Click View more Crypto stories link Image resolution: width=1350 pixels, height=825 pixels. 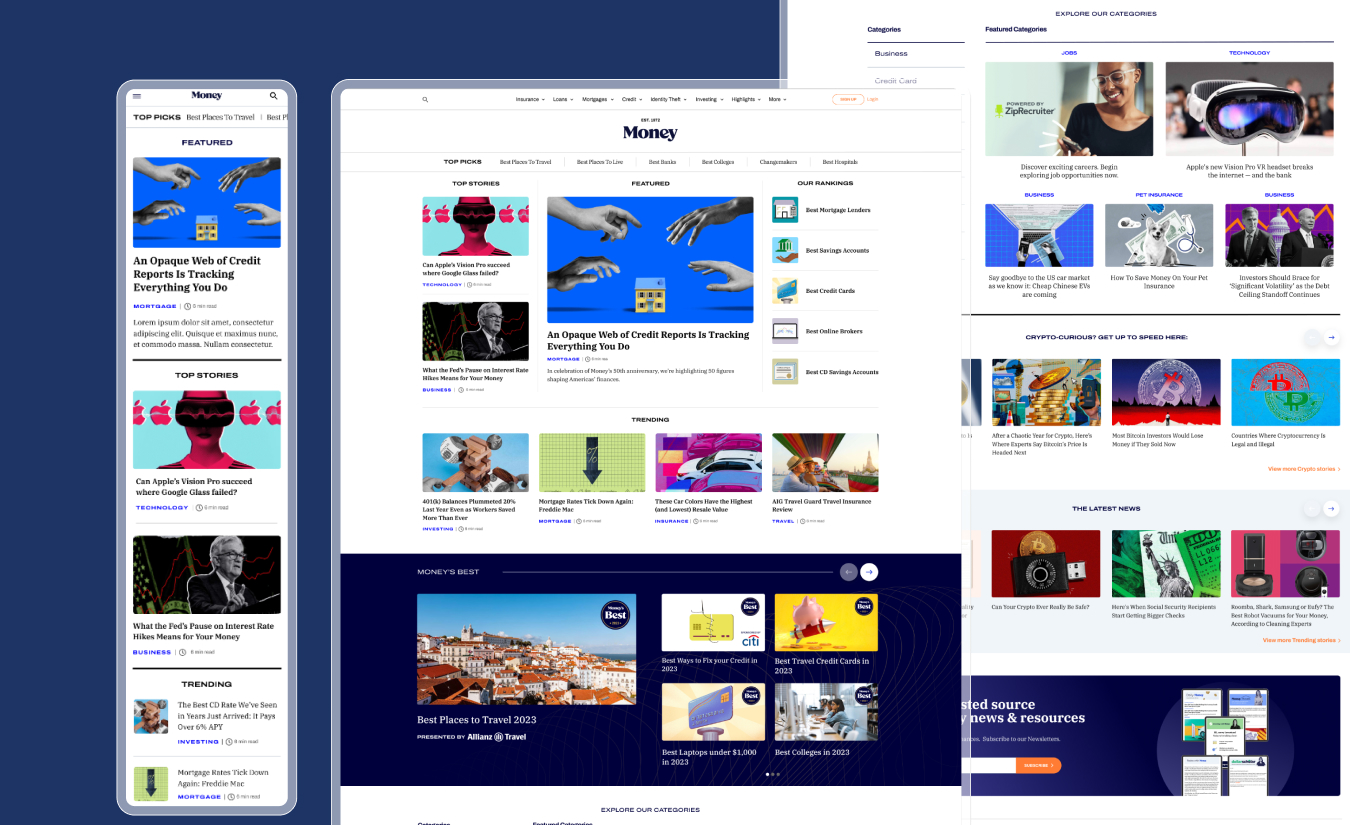(1304, 469)
